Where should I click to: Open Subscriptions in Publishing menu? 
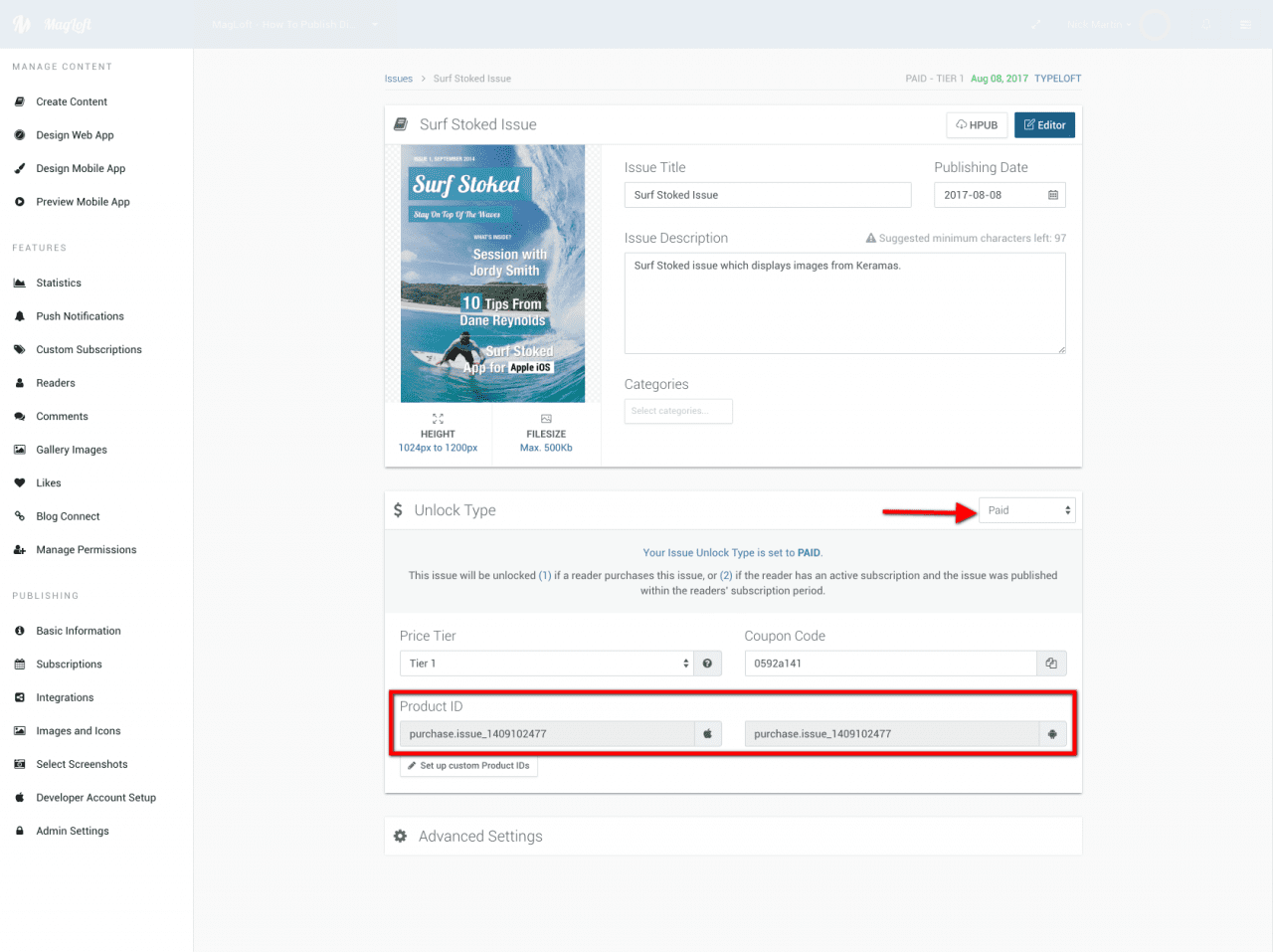click(x=69, y=665)
